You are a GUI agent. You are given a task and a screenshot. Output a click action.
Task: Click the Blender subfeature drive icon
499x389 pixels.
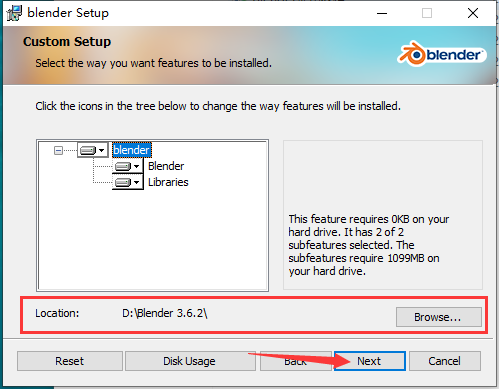123,166
